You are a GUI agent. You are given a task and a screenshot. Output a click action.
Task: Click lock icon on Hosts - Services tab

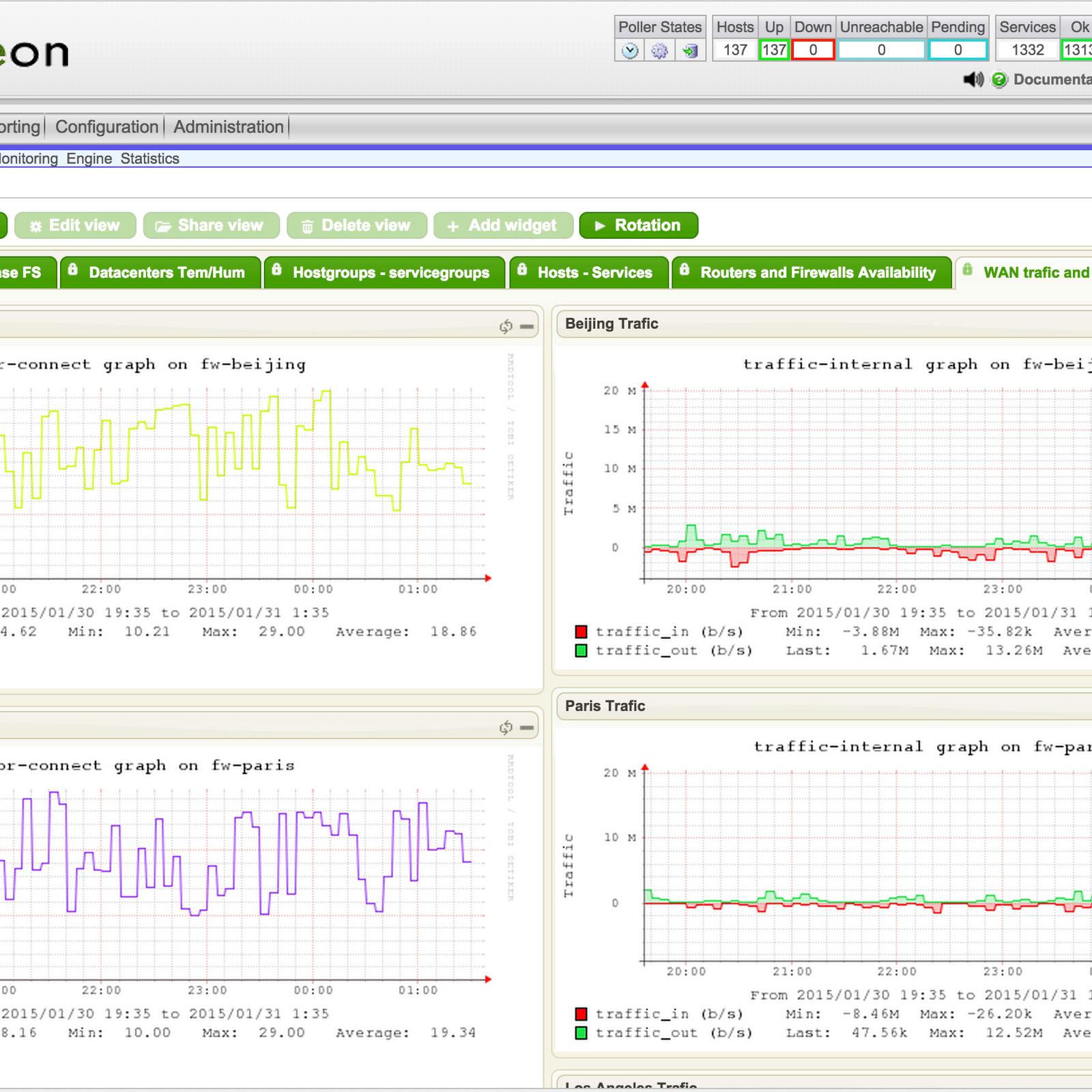click(x=521, y=269)
